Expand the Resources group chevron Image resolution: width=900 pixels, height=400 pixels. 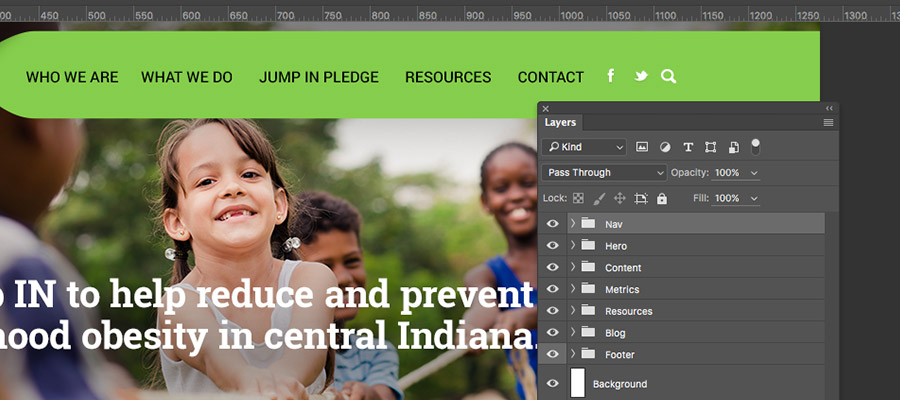coord(572,310)
